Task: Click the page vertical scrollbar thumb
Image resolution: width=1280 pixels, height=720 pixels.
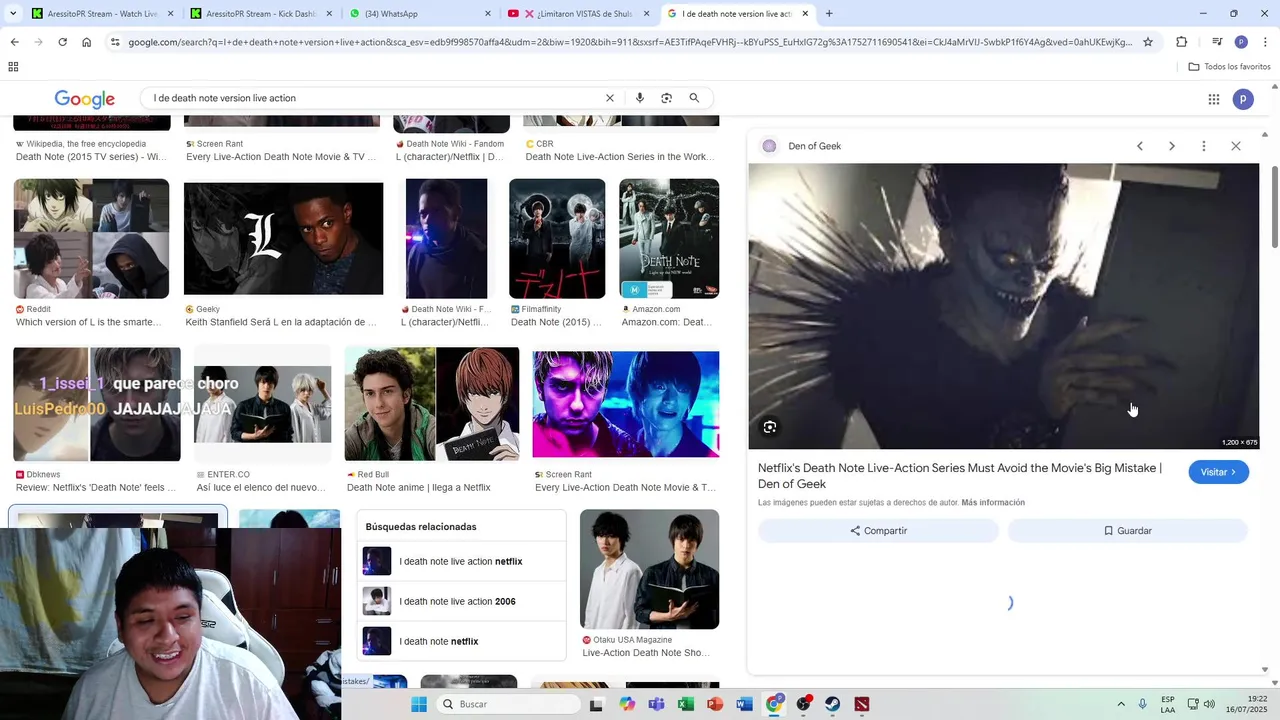Action: click(1274, 208)
